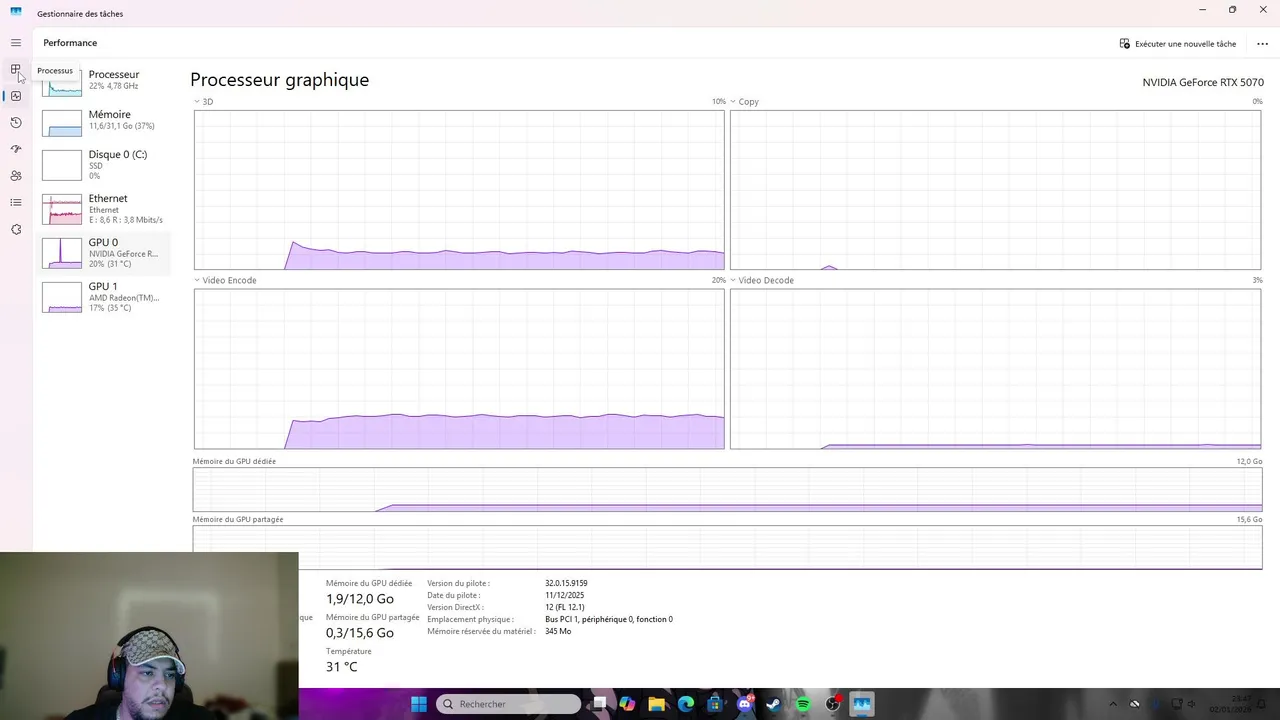This screenshot has width=1280, height=720.
Task: Click the Emplacement physique label
Action: [x=470, y=619]
